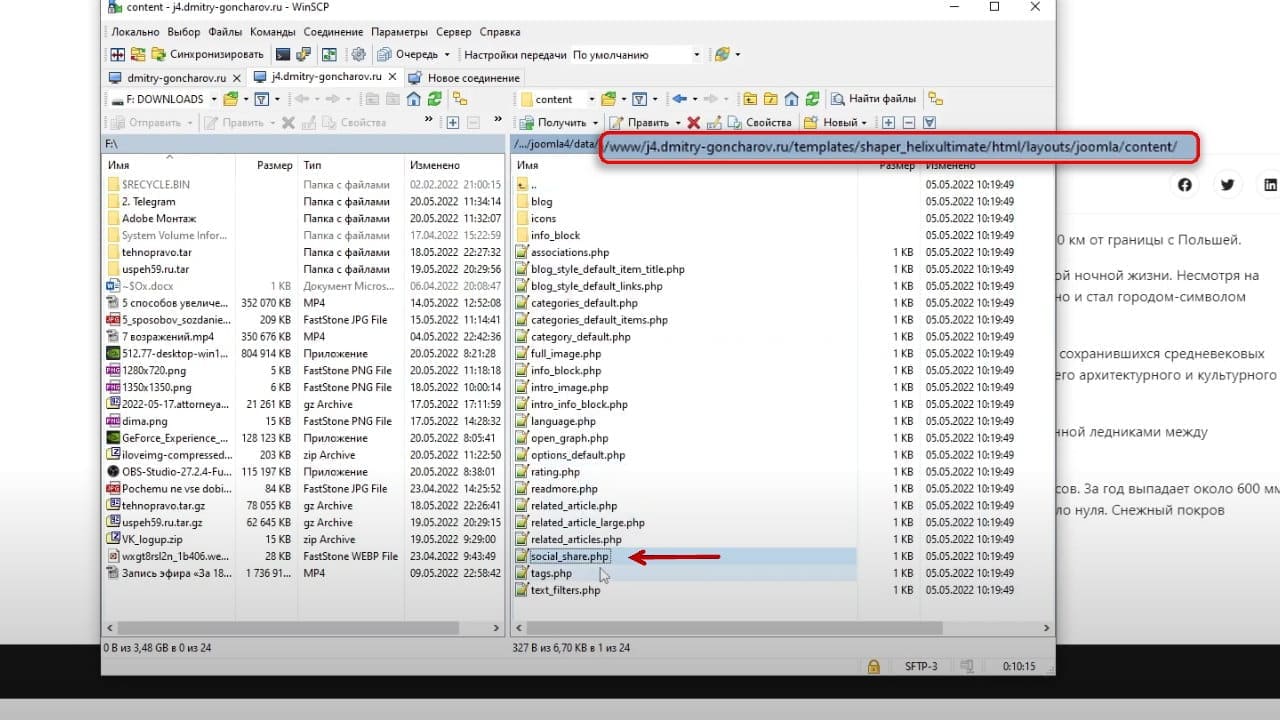
Task: Select the remote blog folder
Action: (541, 201)
